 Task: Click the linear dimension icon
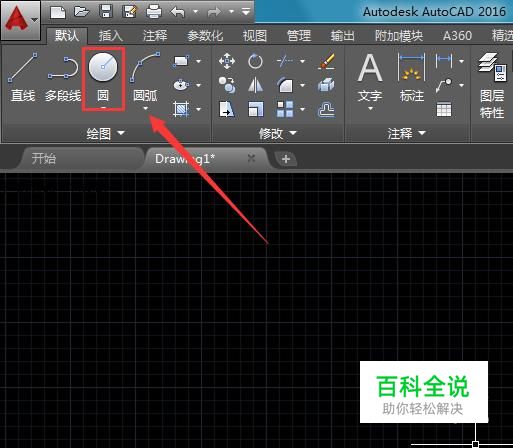(x=444, y=61)
